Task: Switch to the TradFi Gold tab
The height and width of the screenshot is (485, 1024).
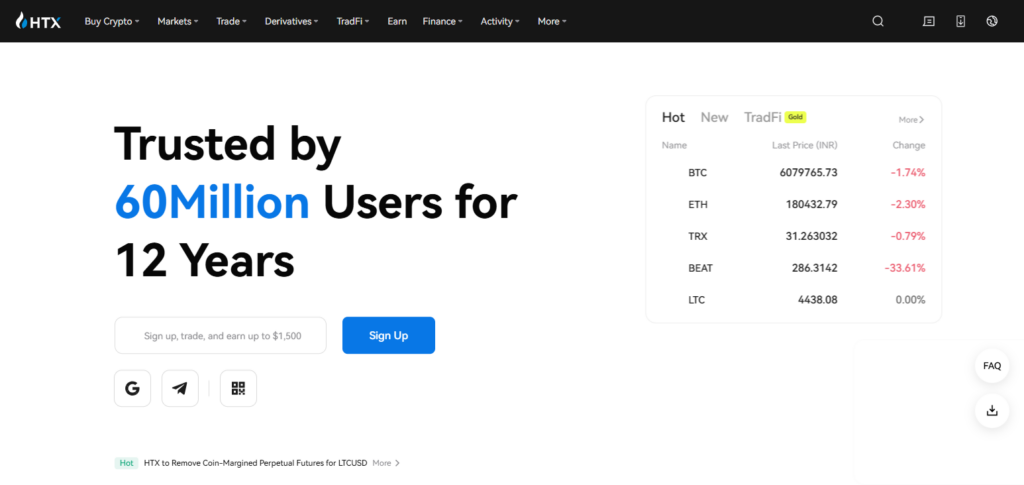Action: click(x=775, y=117)
